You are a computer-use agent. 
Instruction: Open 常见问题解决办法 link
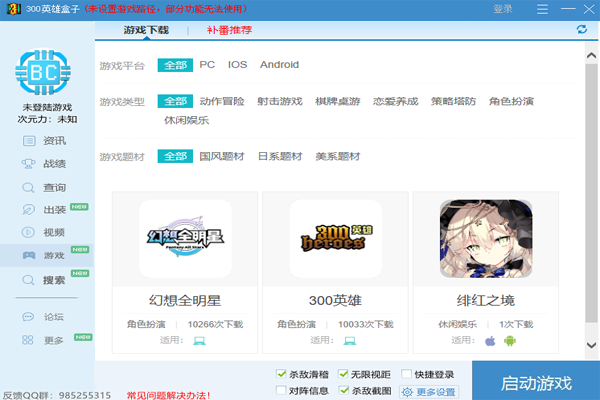pos(168,395)
